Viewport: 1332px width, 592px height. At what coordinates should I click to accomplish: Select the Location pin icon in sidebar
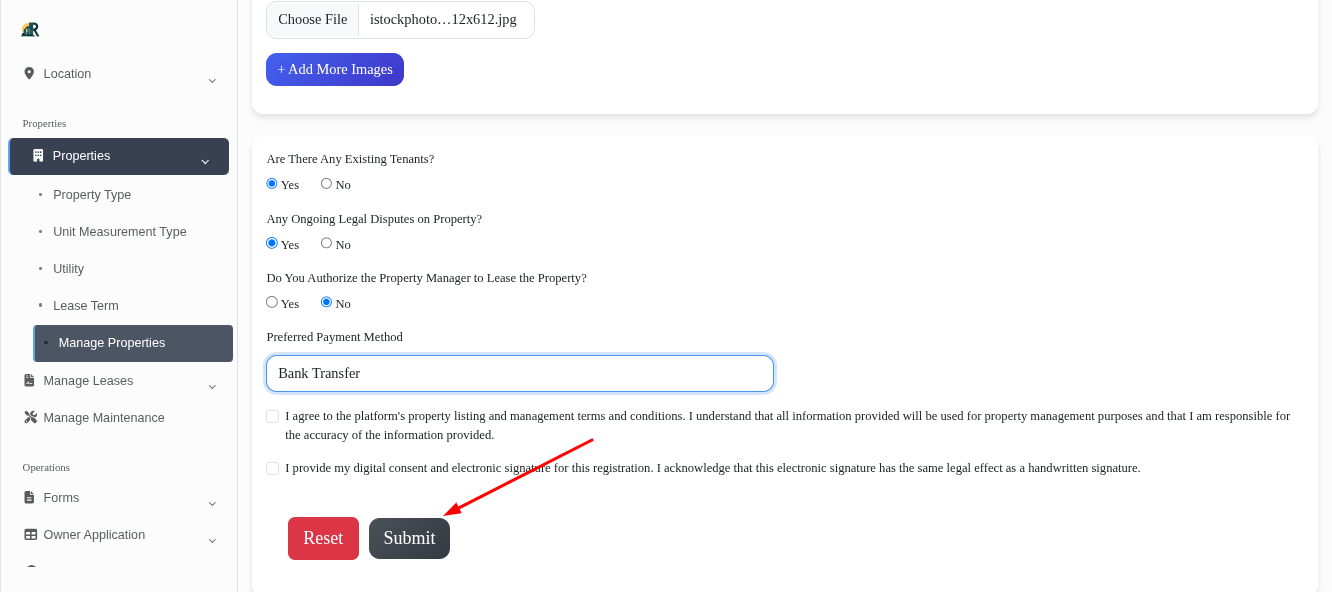click(29, 73)
